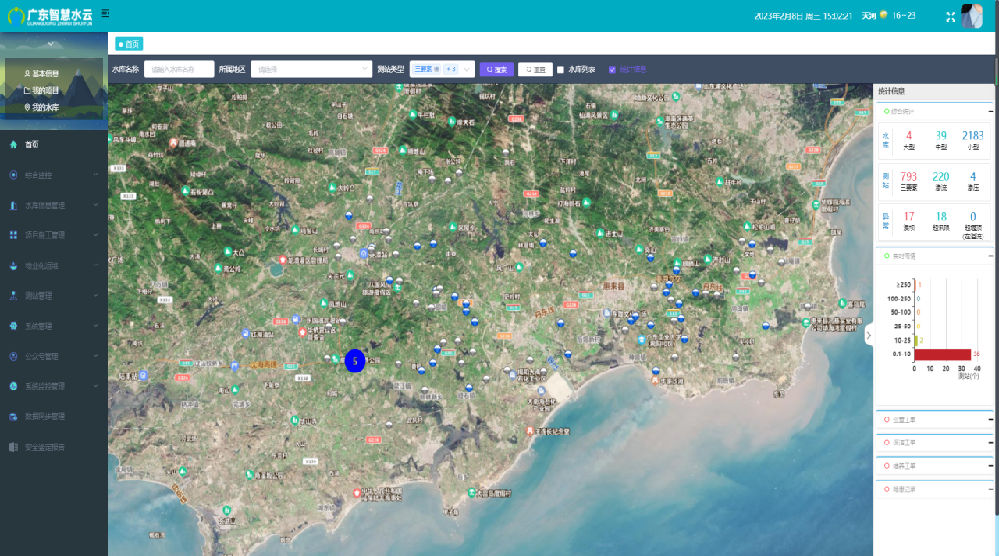Click the blue cluster marker labeled 5
Viewport: 1000px width, 556px height.
click(353, 361)
